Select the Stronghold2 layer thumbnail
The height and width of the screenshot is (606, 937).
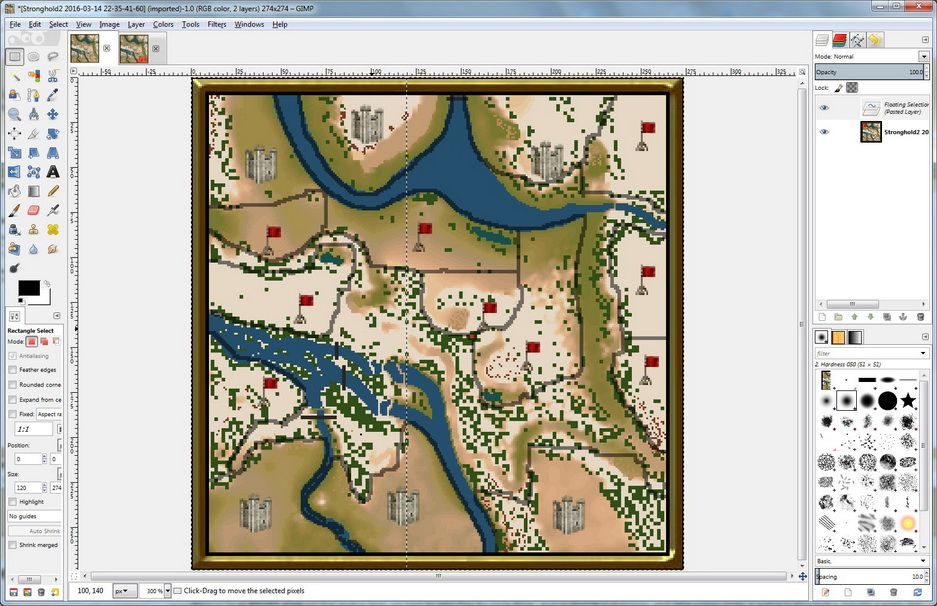[x=870, y=132]
